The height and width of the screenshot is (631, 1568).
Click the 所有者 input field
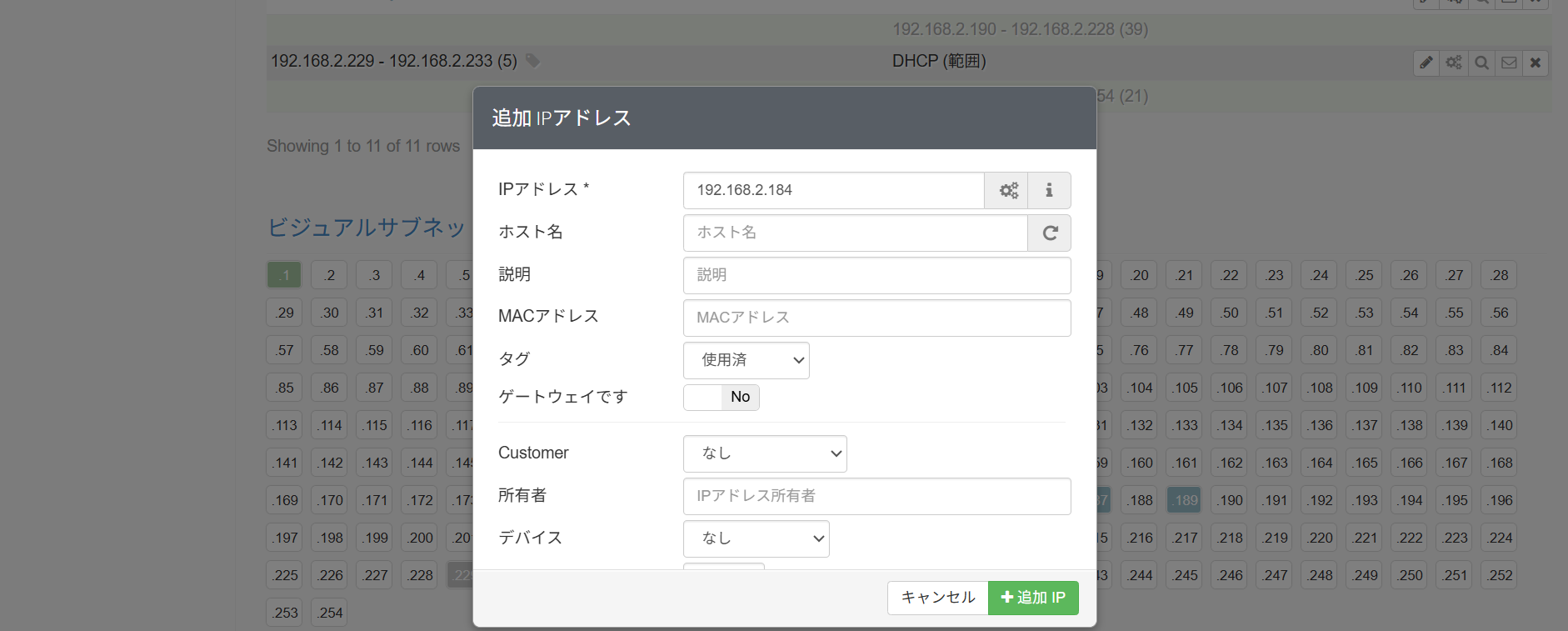(x=877, y=496)
